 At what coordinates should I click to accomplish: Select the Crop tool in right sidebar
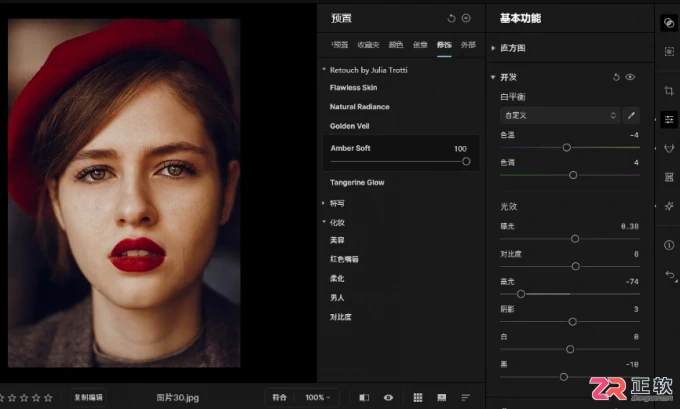coord(669,91)
